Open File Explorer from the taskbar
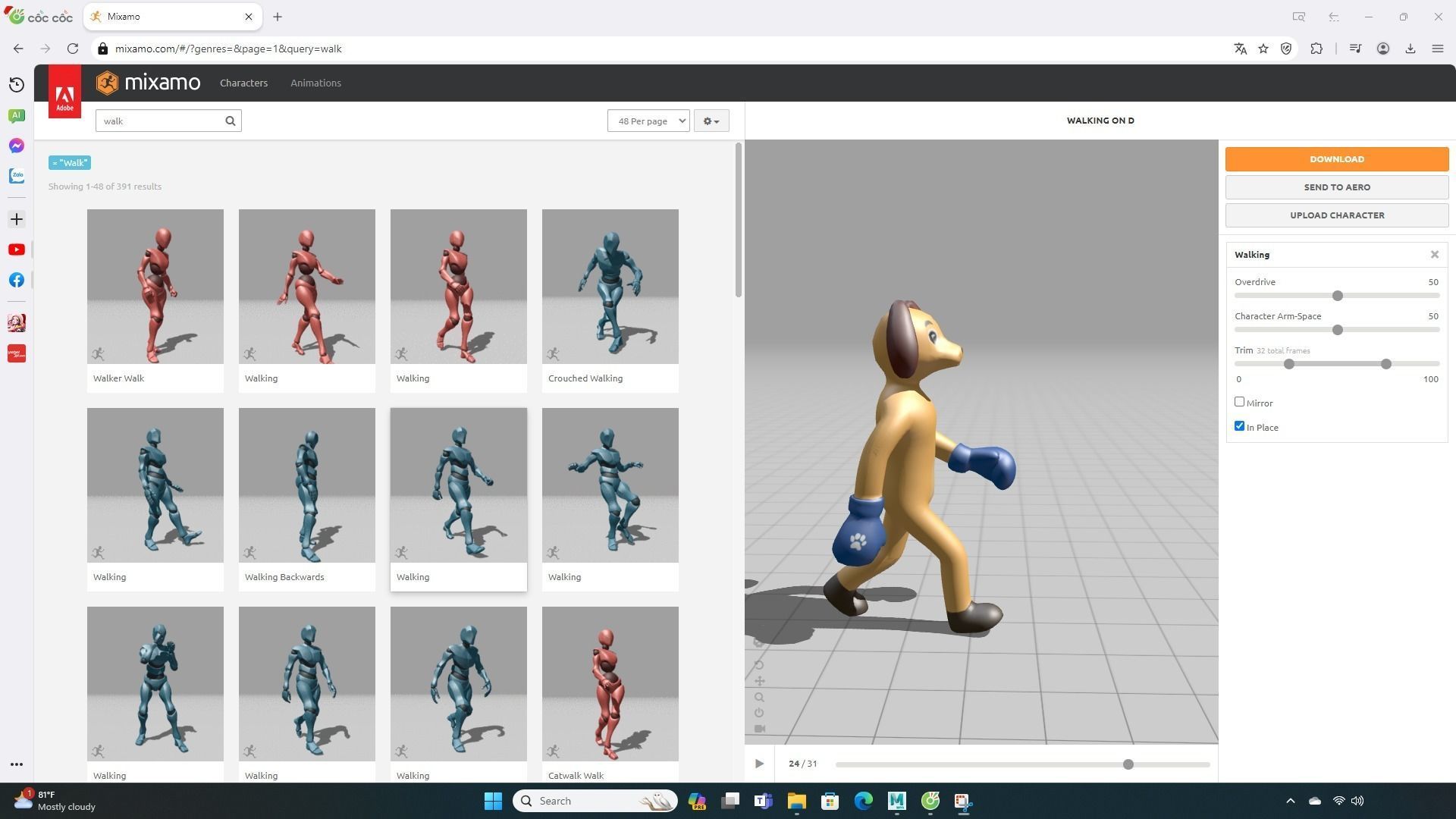1456x819 pixels. click(x=797, y=801)
